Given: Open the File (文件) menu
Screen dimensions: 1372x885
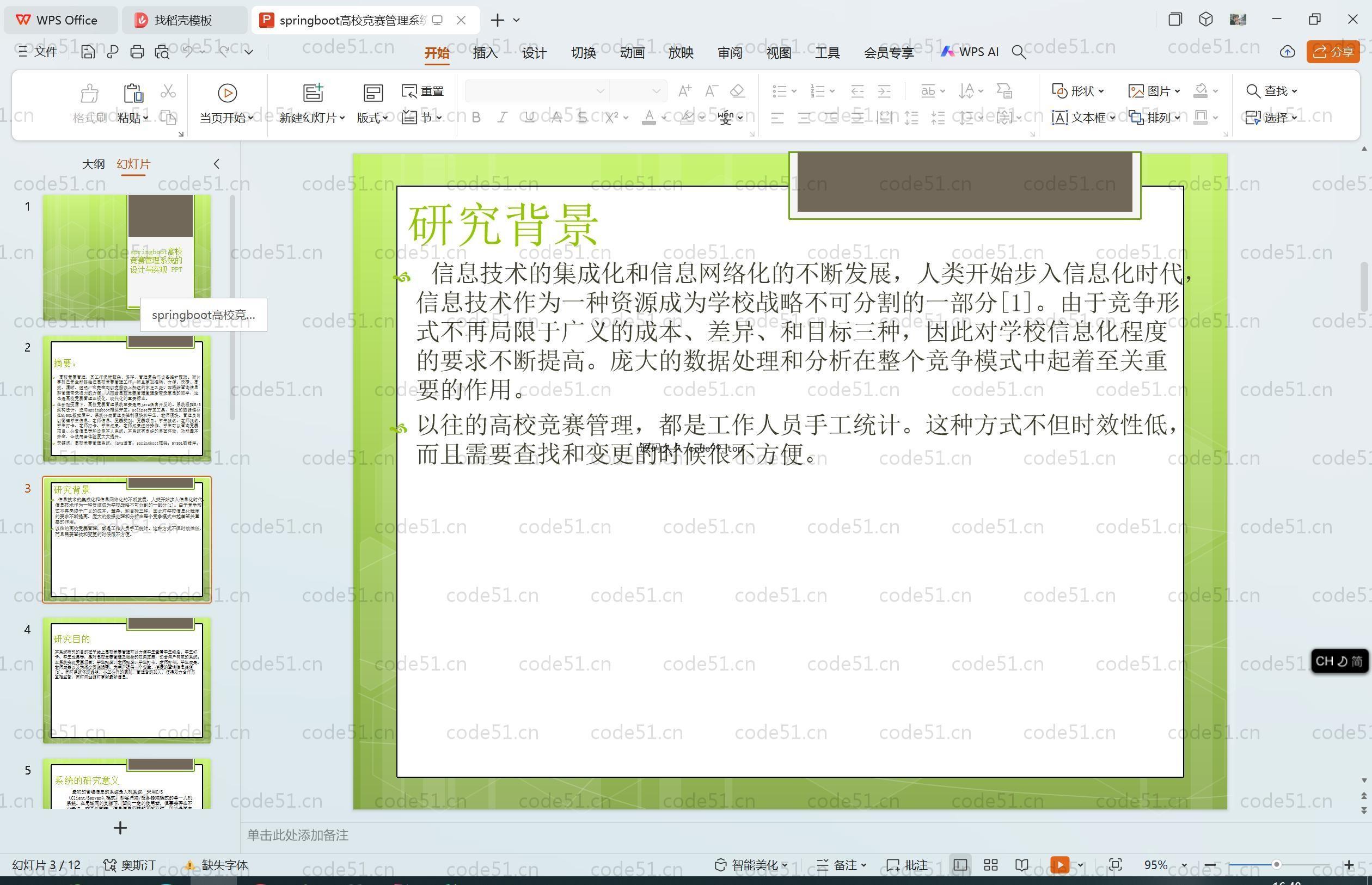Looking at the screenshot, I should point(38,52).
